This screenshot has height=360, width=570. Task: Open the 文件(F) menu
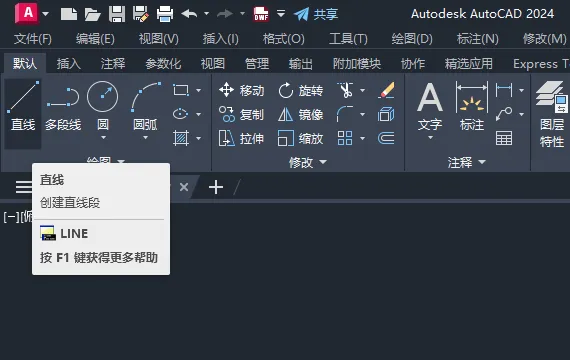click(x=33, y=39)
